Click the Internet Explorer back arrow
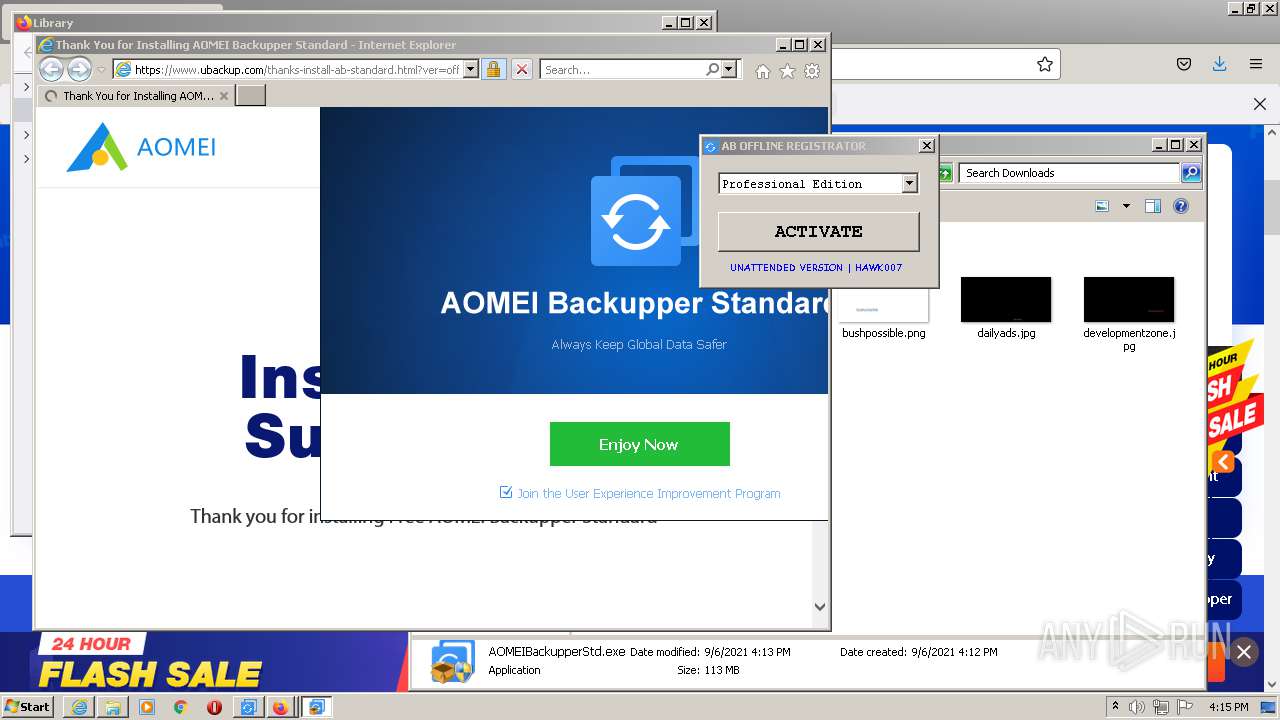The width and height of the screenshot is (1280, 720). [51, 69]
